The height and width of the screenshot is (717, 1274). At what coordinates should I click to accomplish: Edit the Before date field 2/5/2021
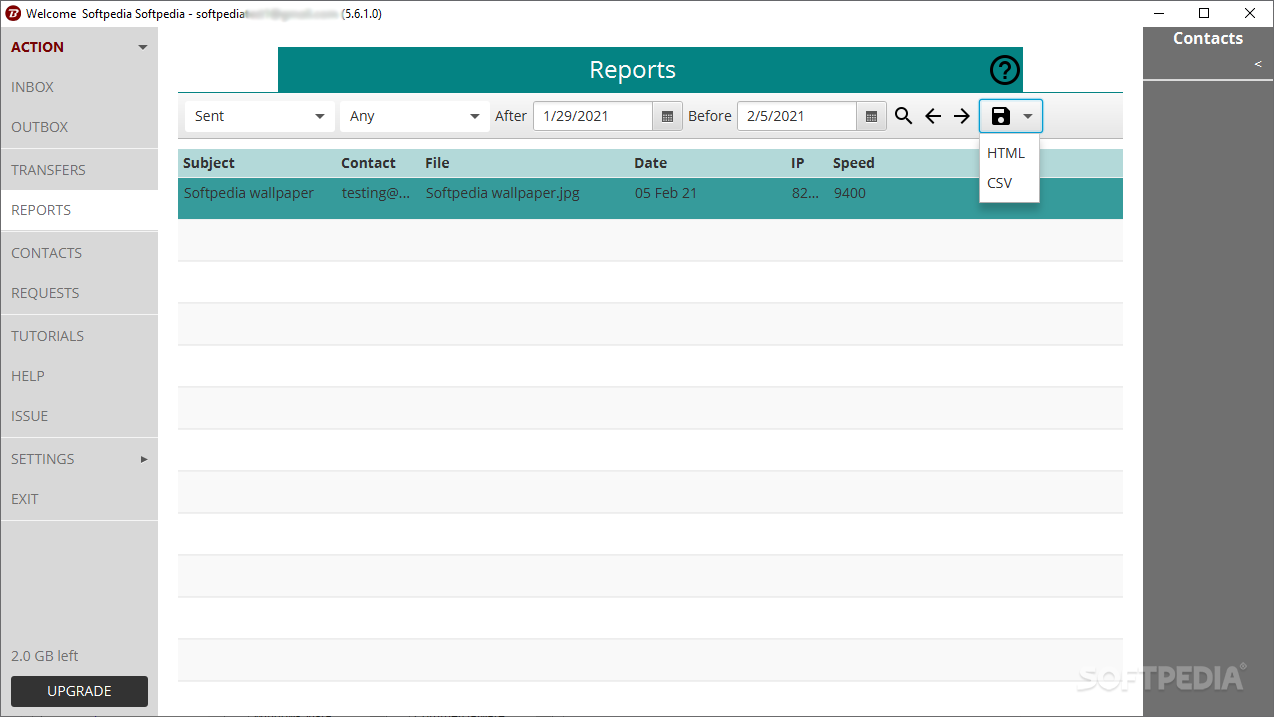point(797,116)
